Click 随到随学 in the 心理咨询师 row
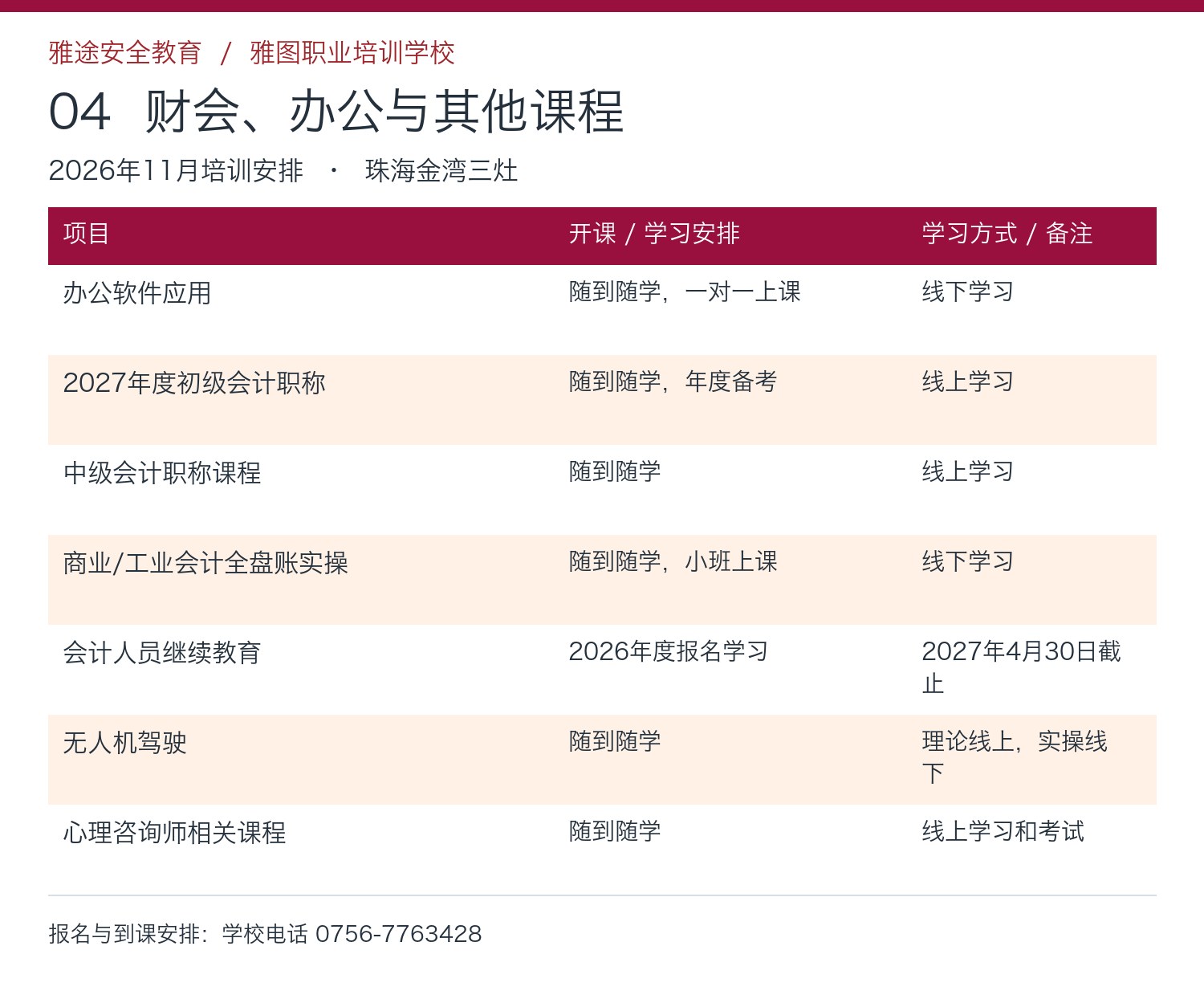 [x=615, y=831]
